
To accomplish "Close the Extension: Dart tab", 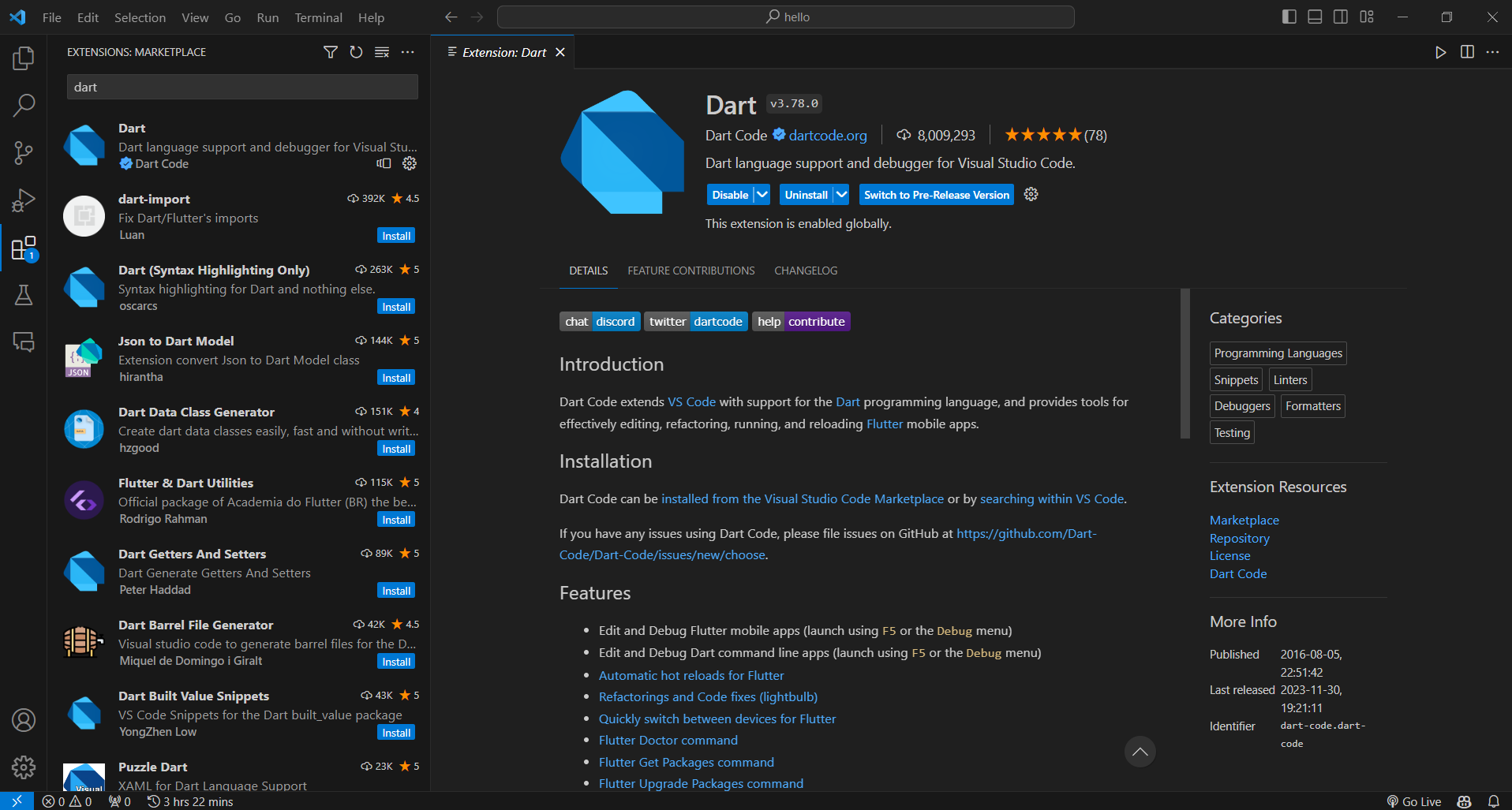I will (x=560, y=52).
